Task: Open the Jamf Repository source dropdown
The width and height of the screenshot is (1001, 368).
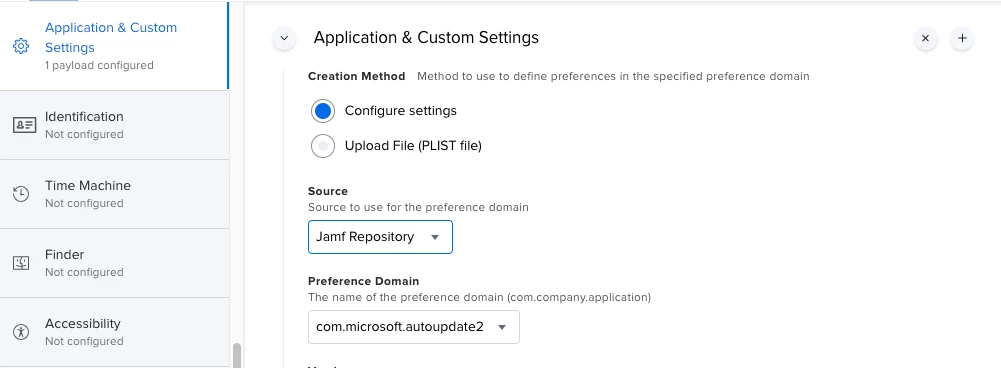Action: coord(380,237)
